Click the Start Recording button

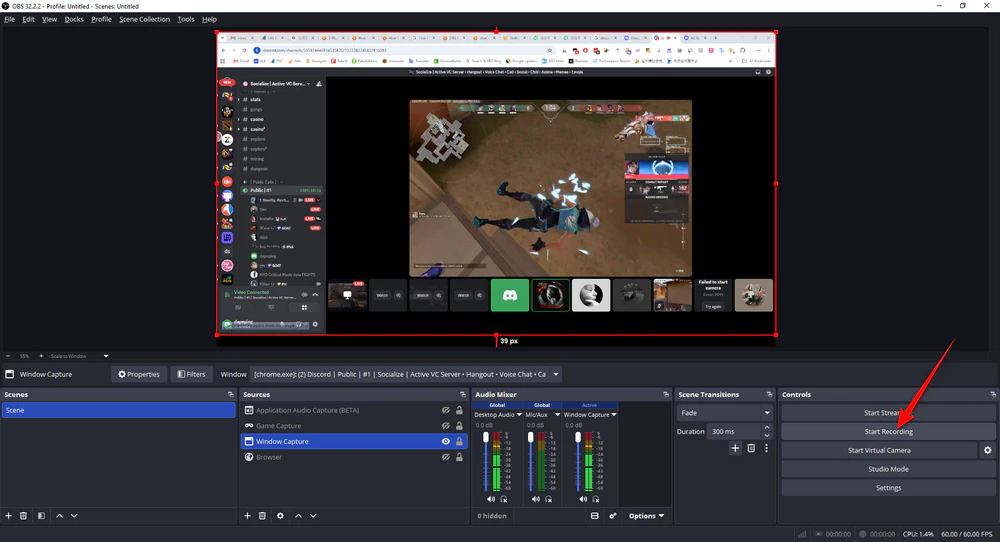(x=888, y=432)
